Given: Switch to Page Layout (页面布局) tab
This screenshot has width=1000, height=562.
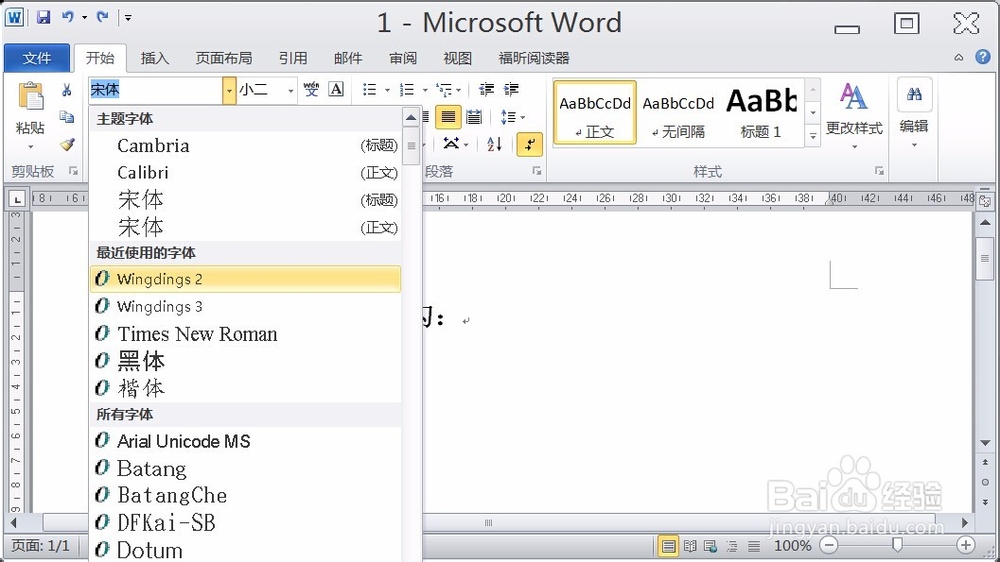Looking at the screenshot, I should click(x=223, y=58).
